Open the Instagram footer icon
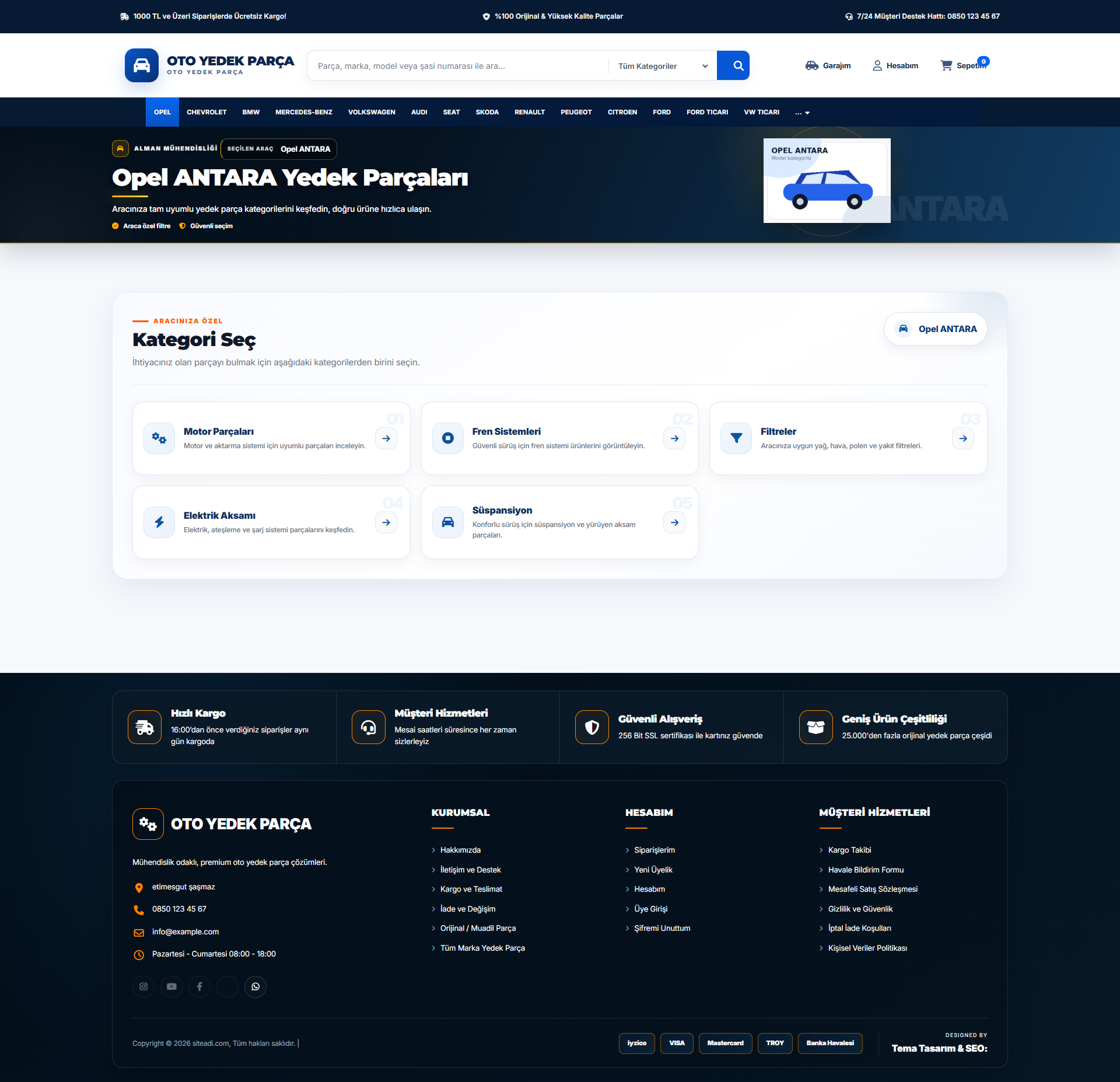Image resolution: width=1120 pixels, height=1082 pixels. tap(143, 986)
